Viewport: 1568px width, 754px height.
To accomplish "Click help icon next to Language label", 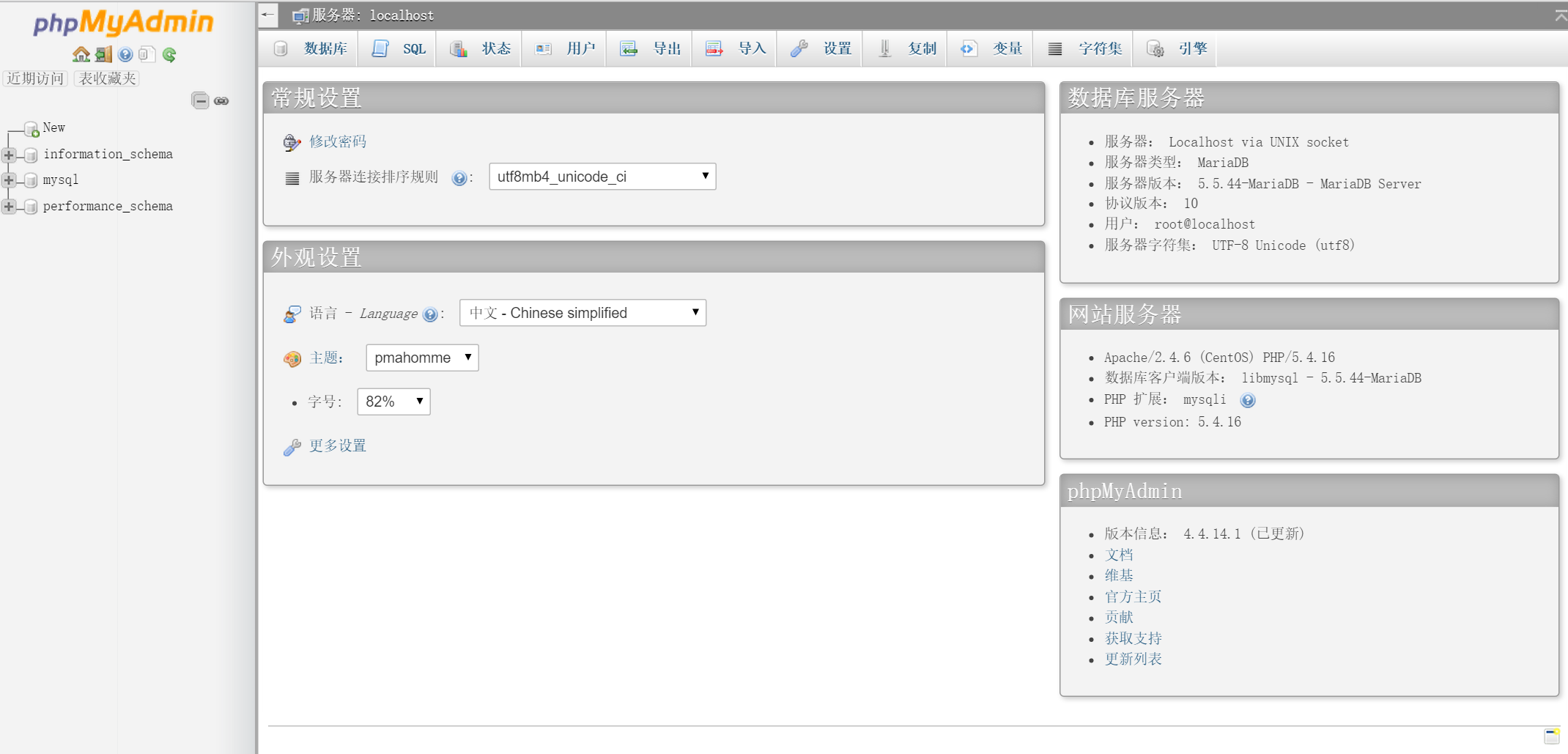I will tap(431, 314).
